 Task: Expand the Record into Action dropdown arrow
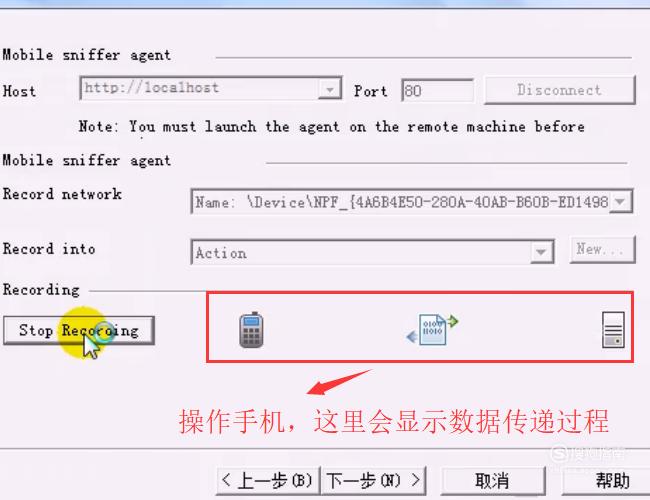[x=541, y=252]
